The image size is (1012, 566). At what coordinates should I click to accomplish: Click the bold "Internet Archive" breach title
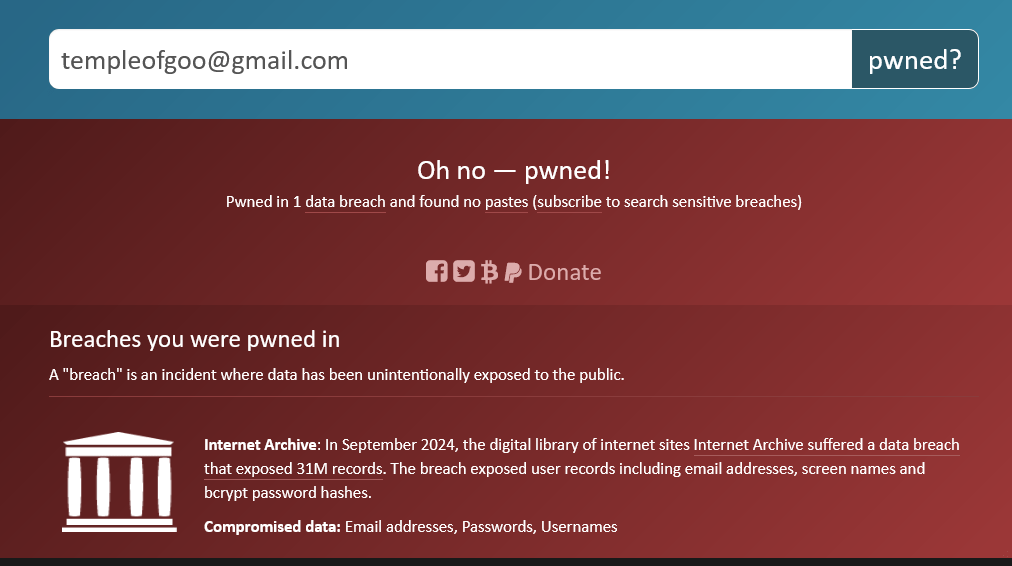click(261, 445)
